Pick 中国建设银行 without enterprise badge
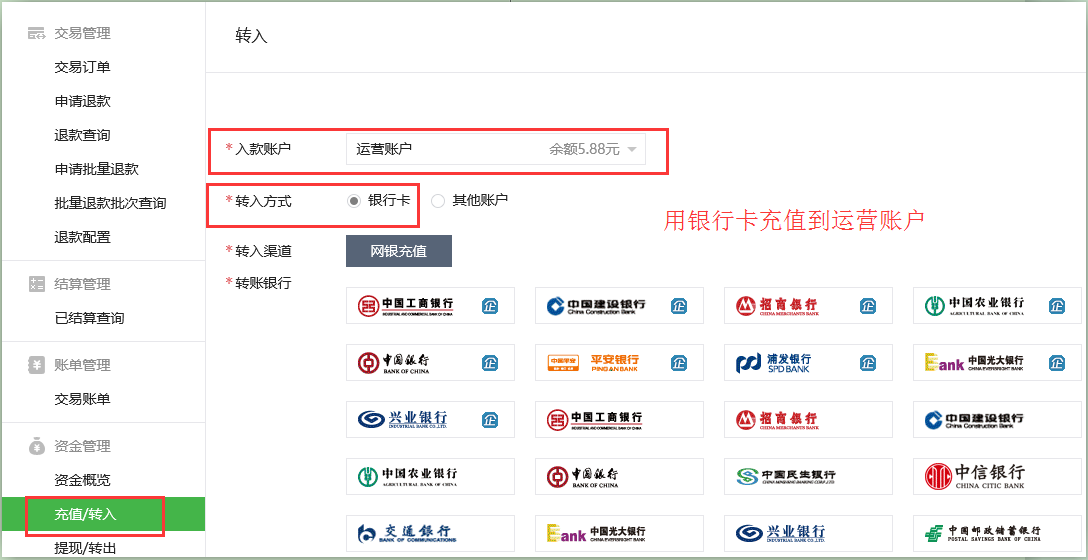 point(997,419)
